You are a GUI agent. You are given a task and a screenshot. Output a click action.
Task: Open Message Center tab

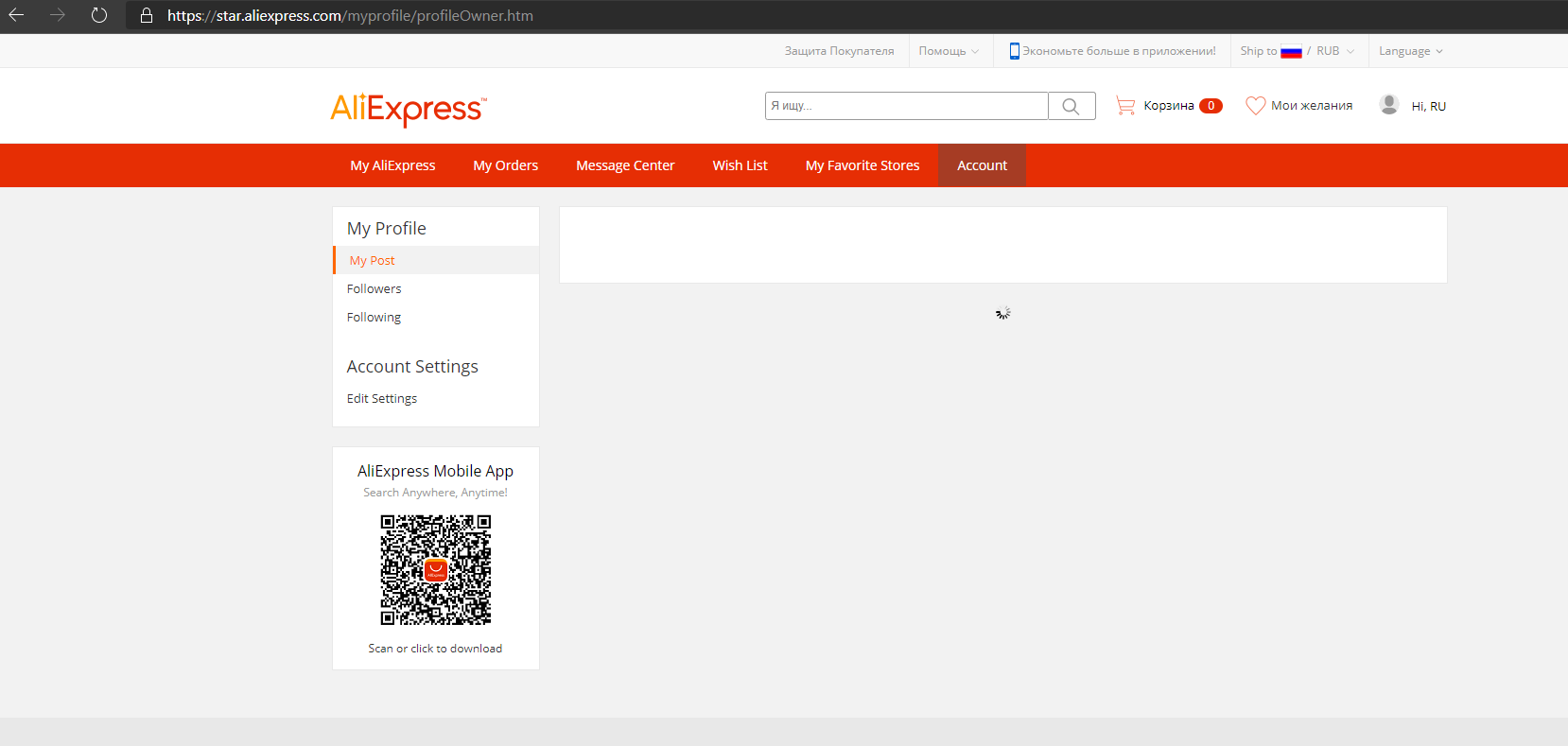coord(625,165)
